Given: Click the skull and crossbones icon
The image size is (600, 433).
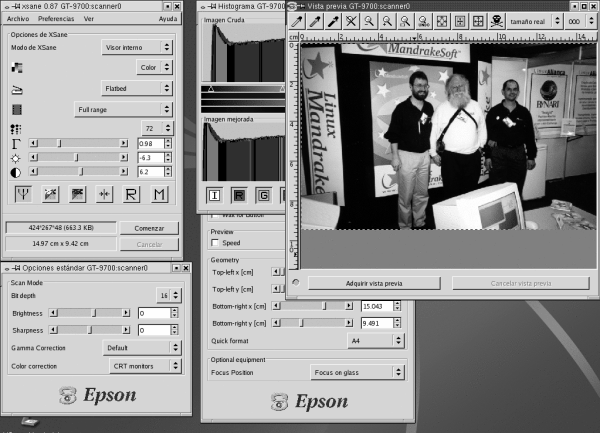Looking at the screenshot, I should pos(496,21).
